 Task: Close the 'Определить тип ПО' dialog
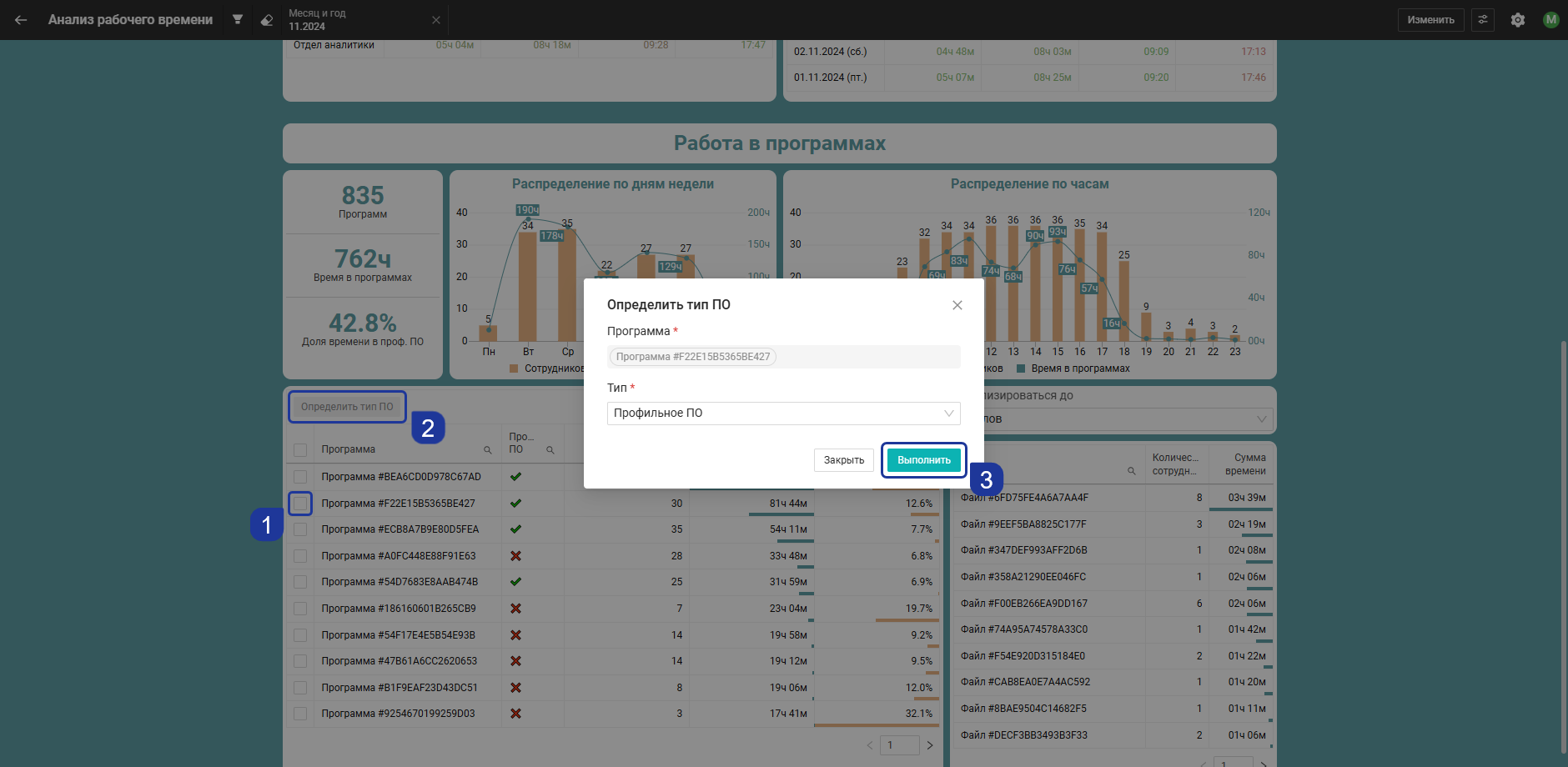pyautogui.click(x=957, y=305)
